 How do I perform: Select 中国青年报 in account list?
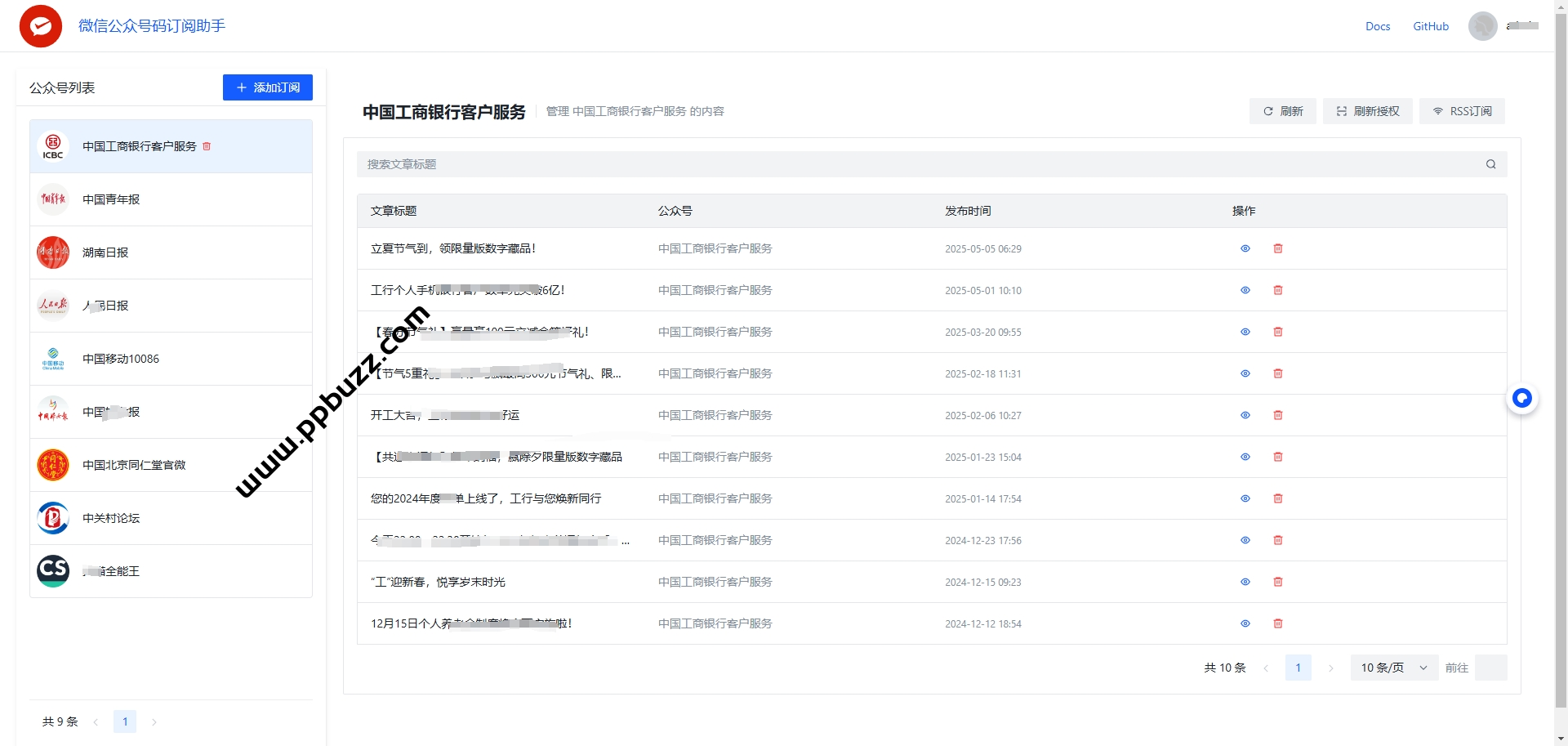[171, 199]
